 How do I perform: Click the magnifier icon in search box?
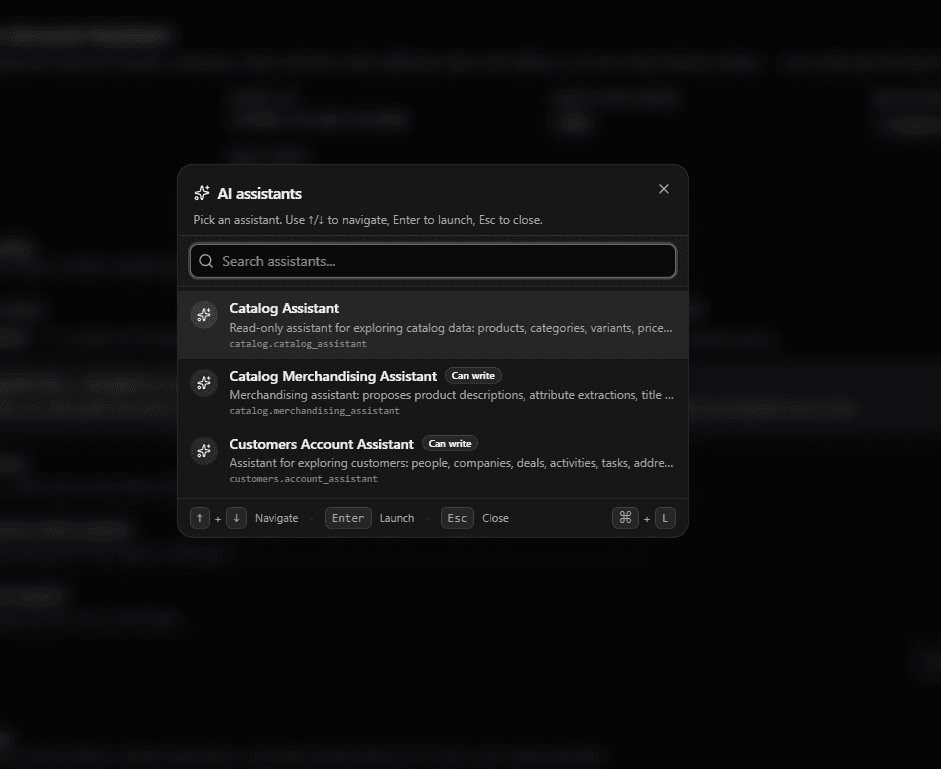point(206,261)
